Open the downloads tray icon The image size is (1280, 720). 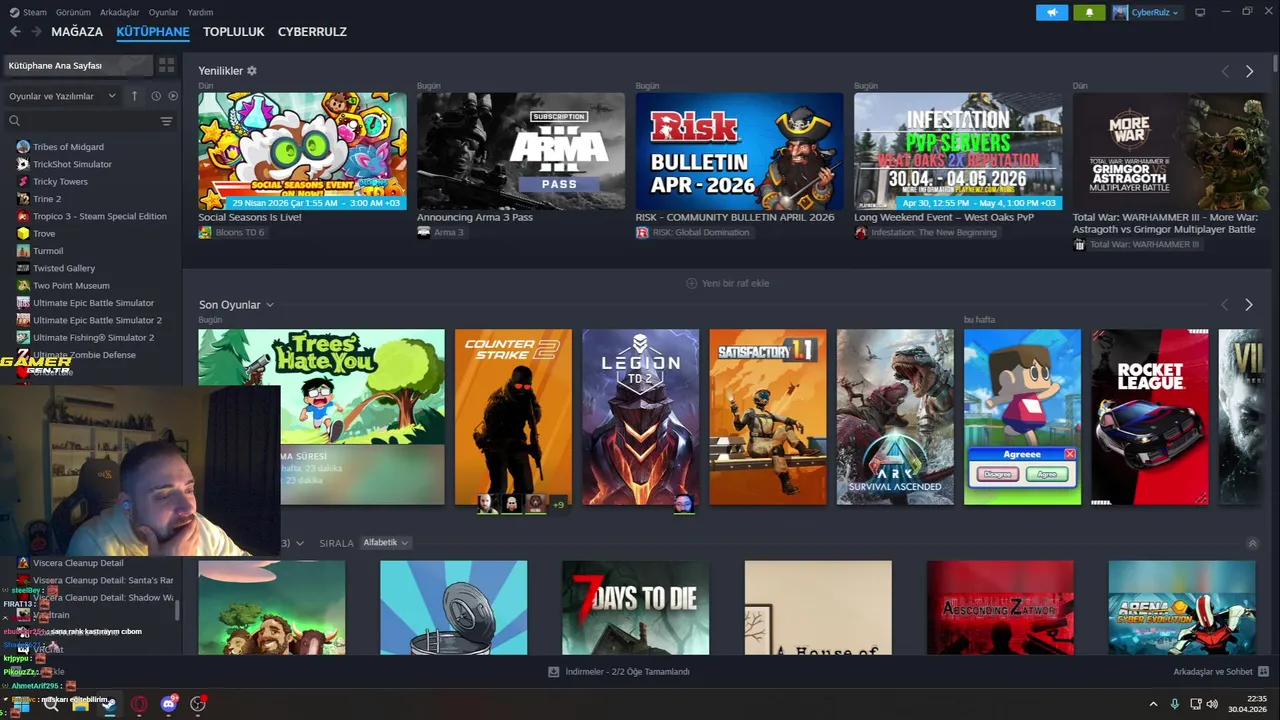coord(553,672)
